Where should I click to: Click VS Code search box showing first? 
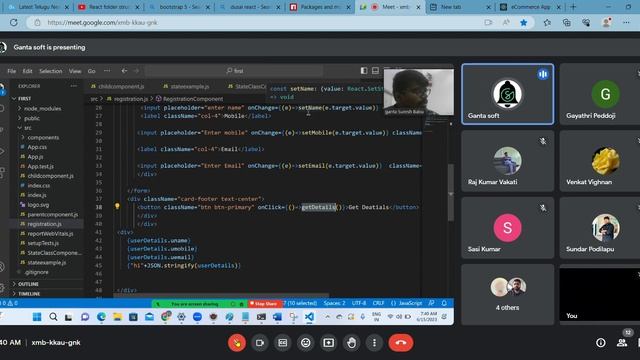[234, 71]
